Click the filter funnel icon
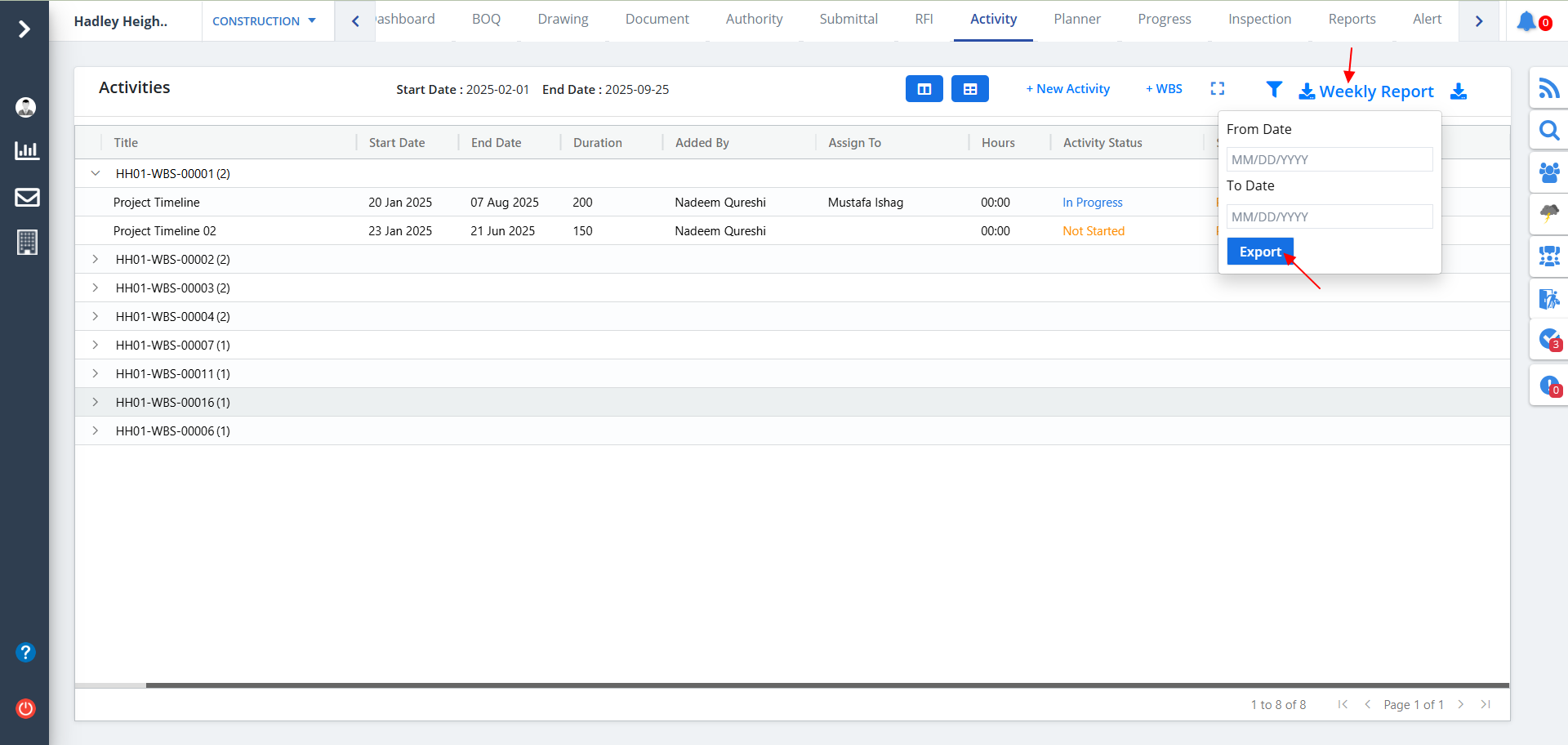The height and width of the screenshot is (745, 1568). [x=1273, y=89]
